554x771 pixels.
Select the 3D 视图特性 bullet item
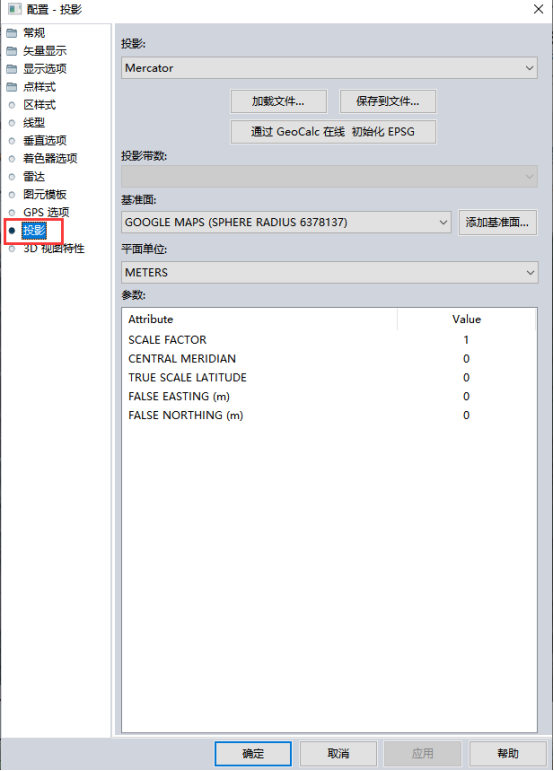tap(12, 249)
